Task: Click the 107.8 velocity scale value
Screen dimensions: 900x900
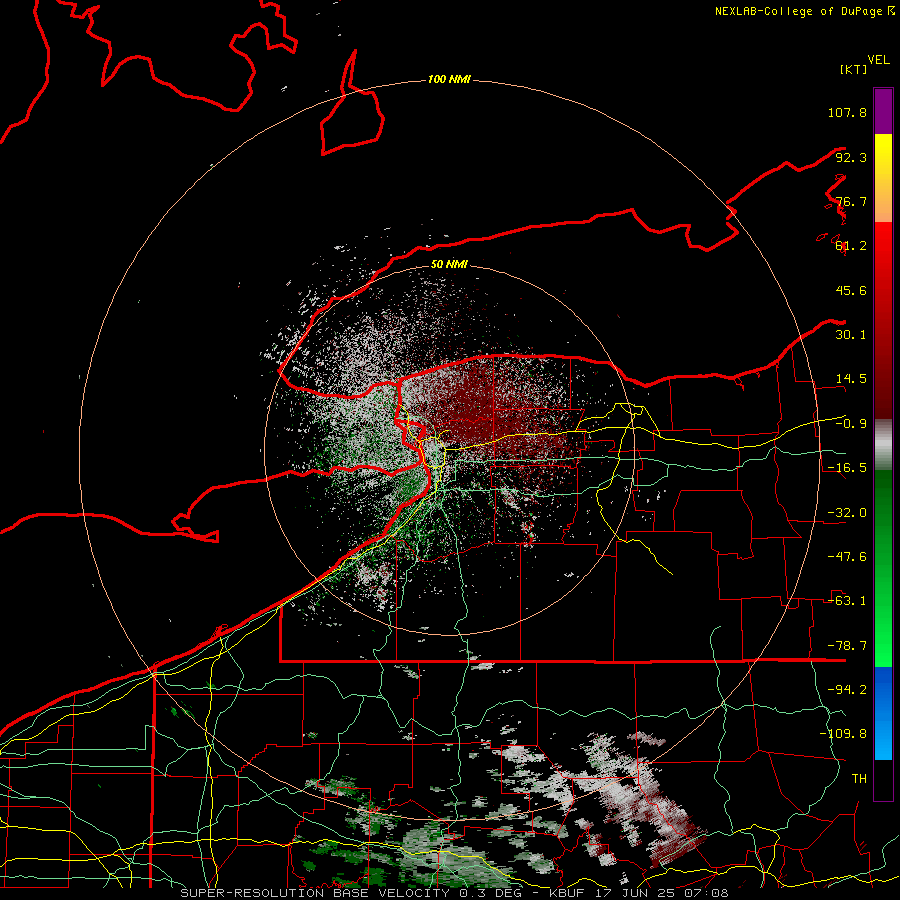Action: [x=847, y=112]
